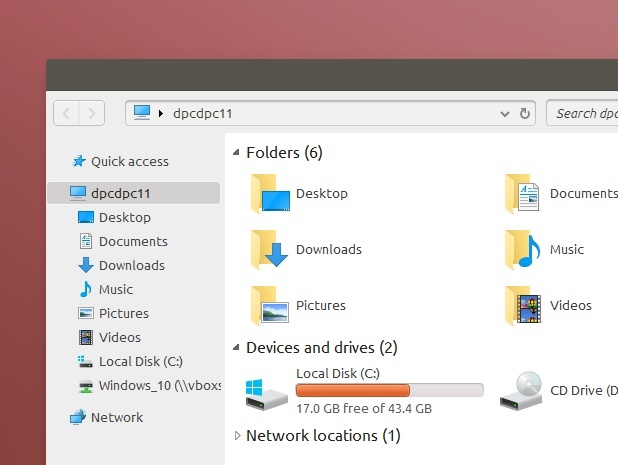
Task: Click the Local Disk usage bar
Action: click(389, 390)
